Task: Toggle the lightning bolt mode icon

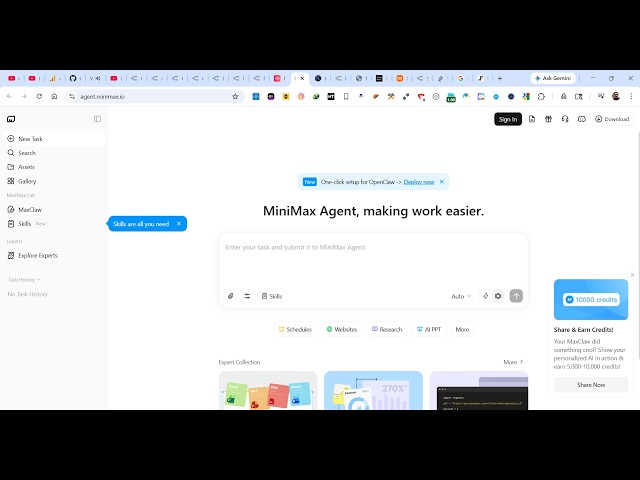Action: (x=485, y=296)
